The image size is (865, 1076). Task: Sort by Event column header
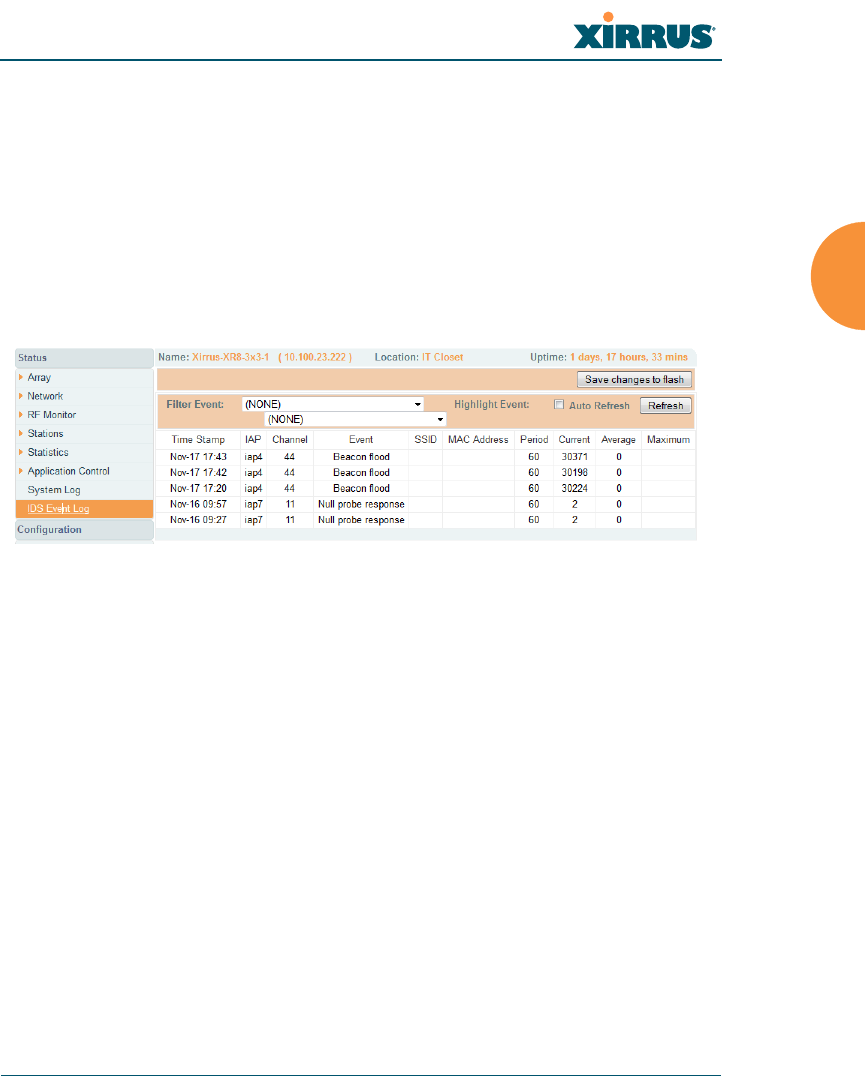point(361,439)
